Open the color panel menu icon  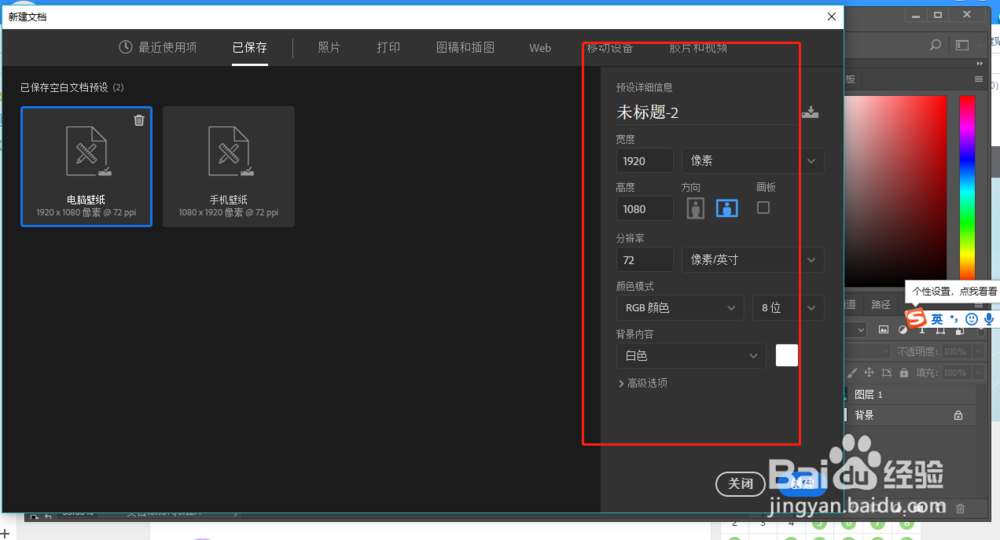pyautogui.click(x=979, y=79)
